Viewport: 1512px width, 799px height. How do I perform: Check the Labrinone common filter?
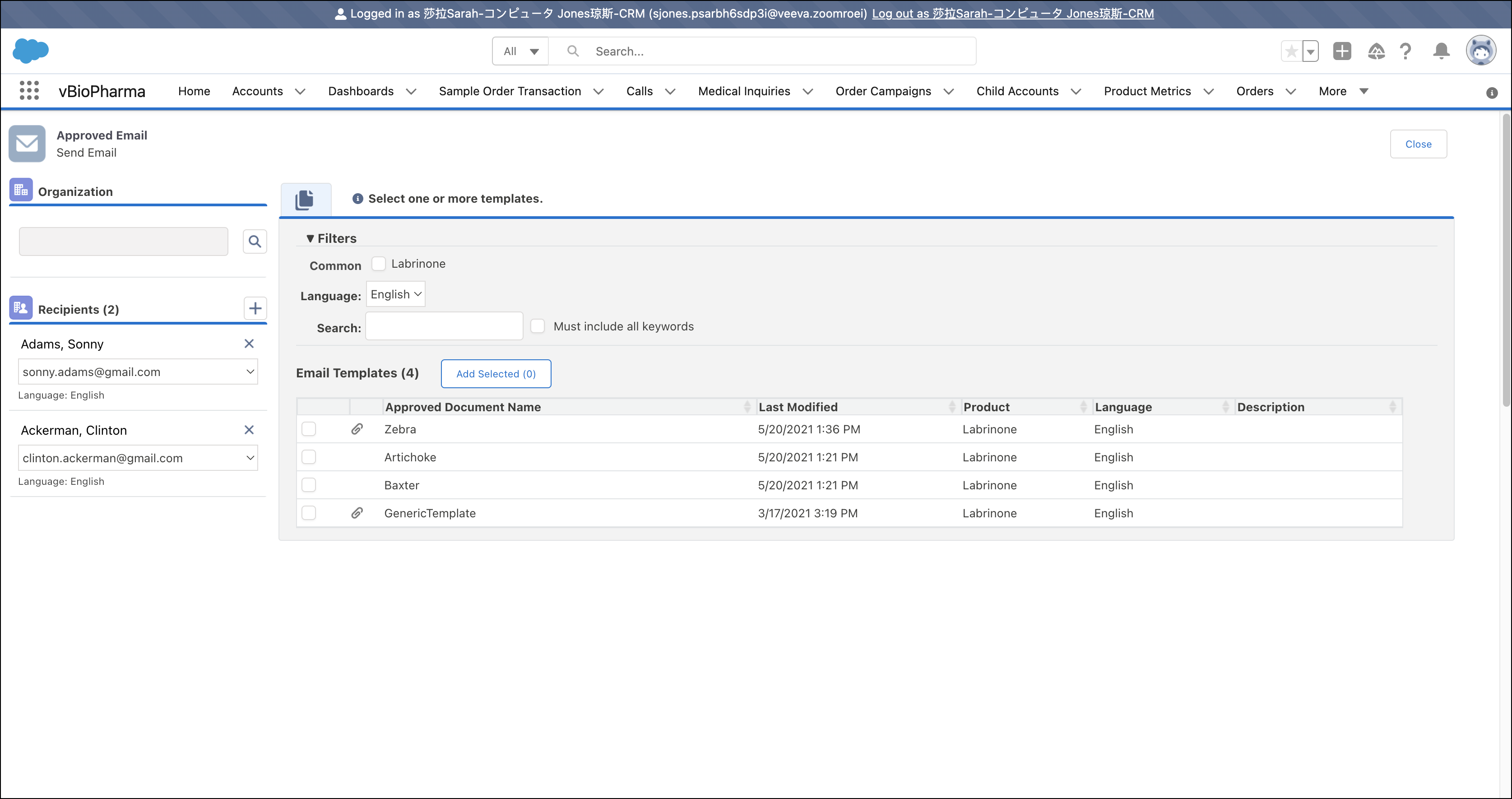tap(379, 264)
